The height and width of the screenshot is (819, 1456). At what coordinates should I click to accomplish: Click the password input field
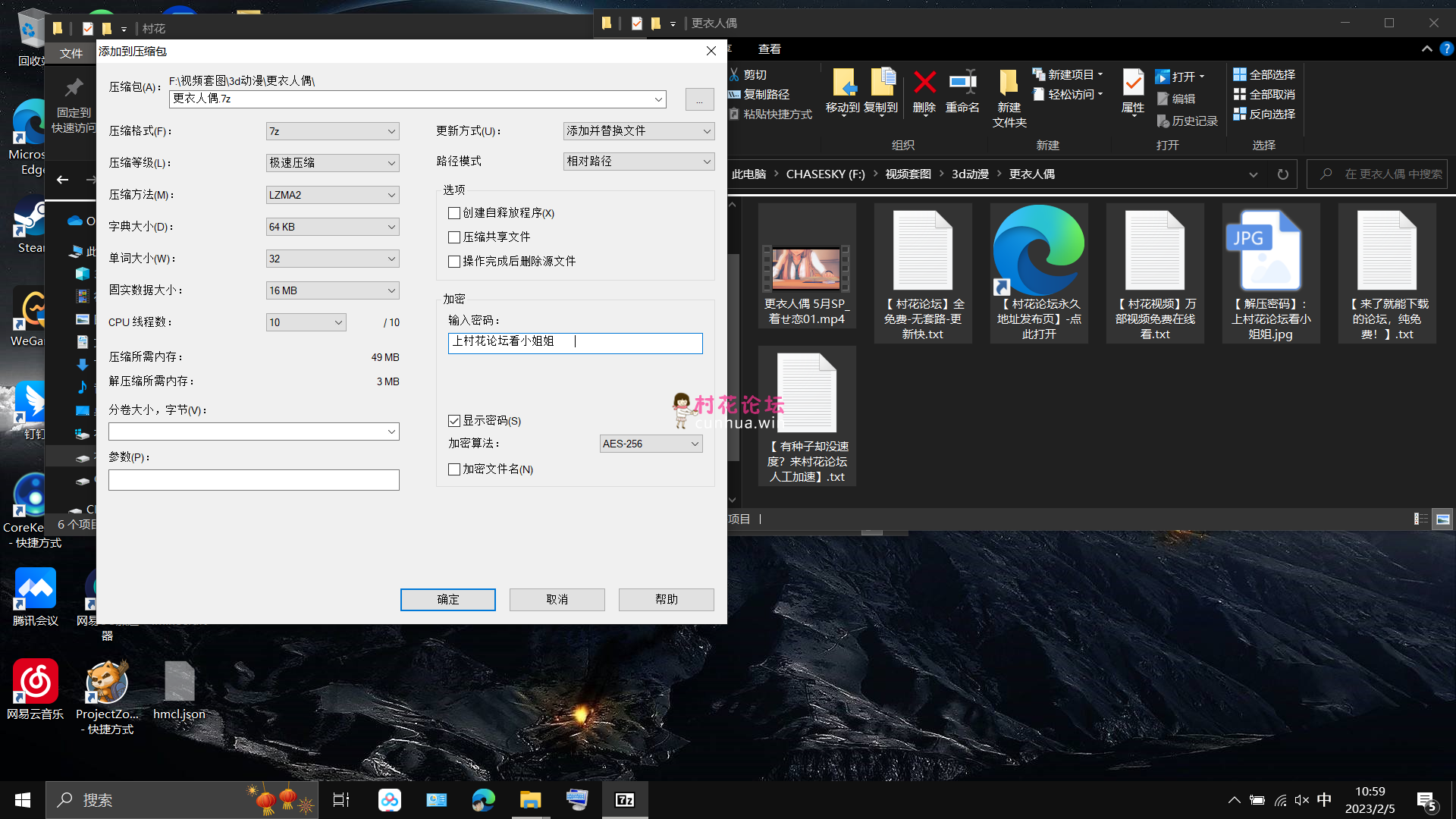[x=575, y=344]
